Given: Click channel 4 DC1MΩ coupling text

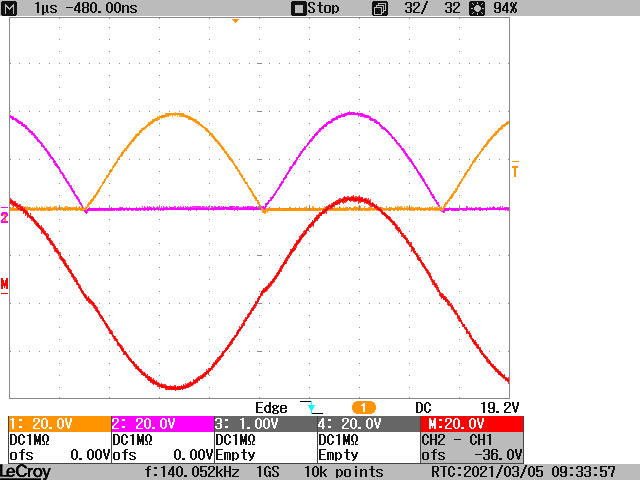Looking at the screenshot, I should pos(338,440).
